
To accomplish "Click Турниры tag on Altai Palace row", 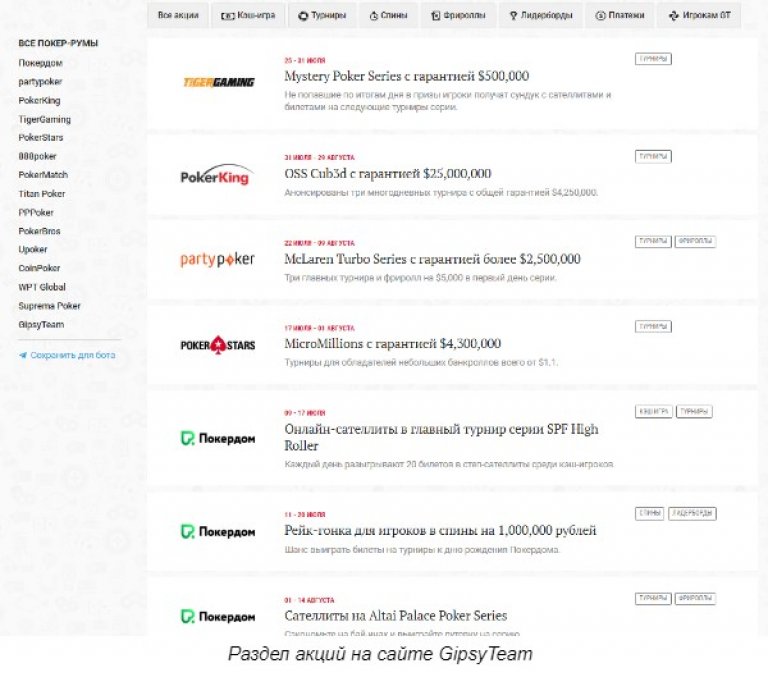I will click(653, 598).
